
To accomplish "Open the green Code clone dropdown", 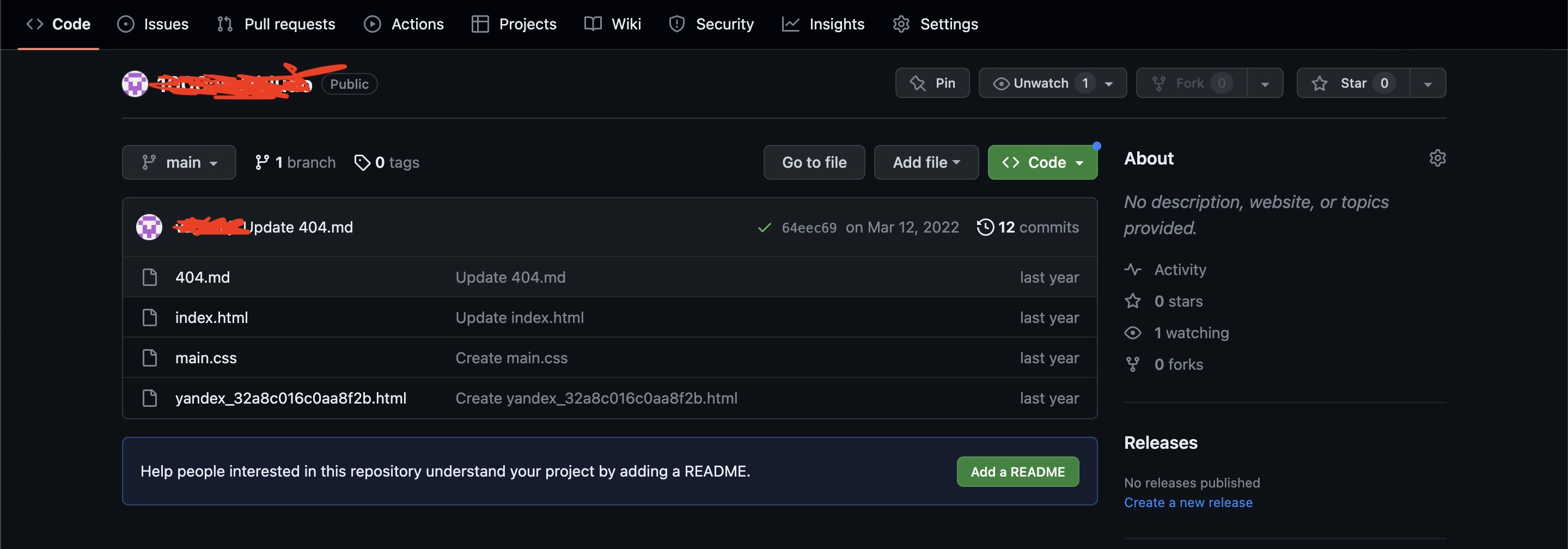I will [x=1042, y=162].
